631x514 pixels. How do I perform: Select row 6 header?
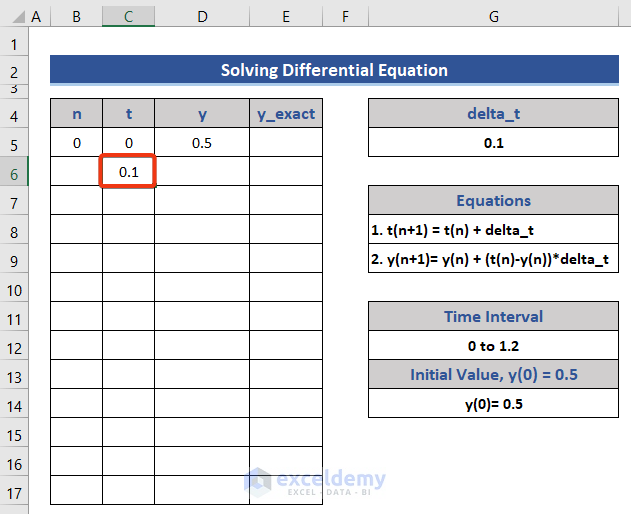[x=14, y=173]
